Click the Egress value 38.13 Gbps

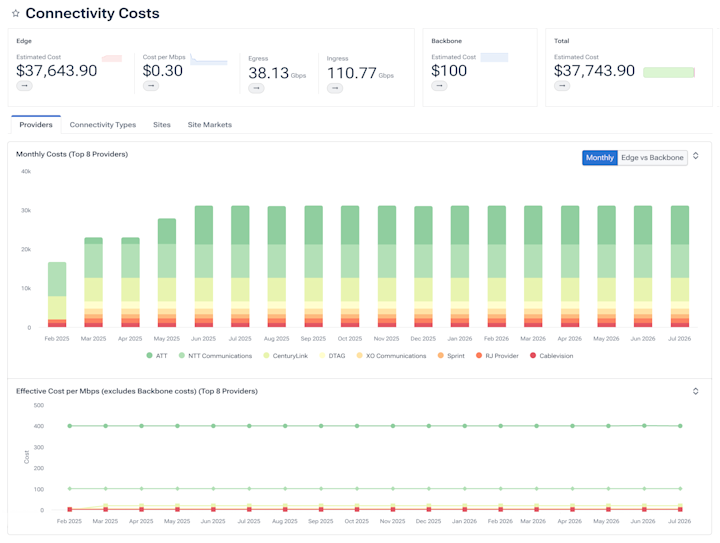(277, 73)
